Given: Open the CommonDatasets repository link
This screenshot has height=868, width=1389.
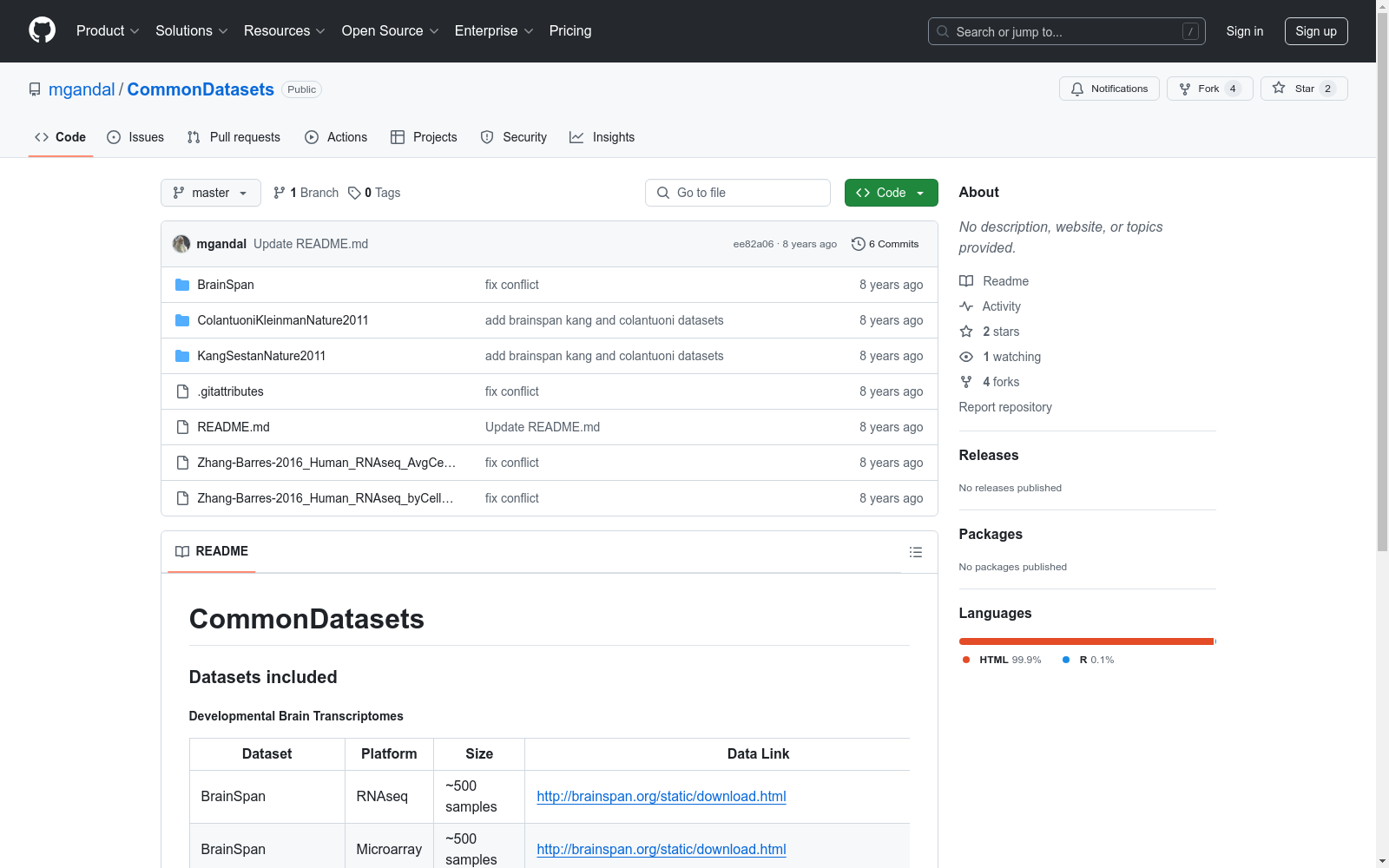Looking at the screenshot, I should (201, 89).
